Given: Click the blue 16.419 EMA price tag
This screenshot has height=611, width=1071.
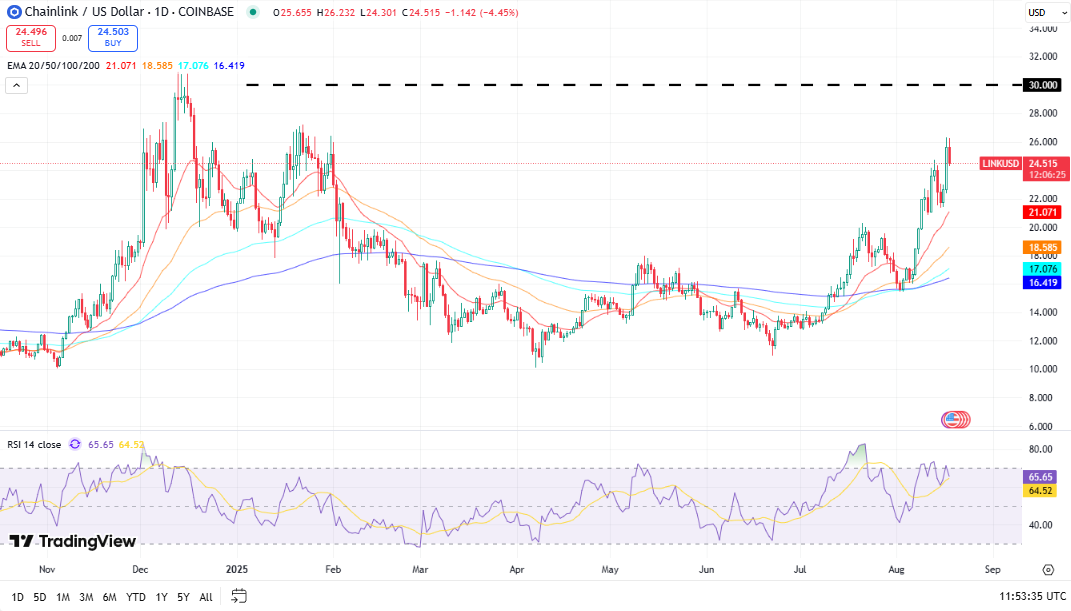Looking at the screenshot, I should coord(1042,283).
